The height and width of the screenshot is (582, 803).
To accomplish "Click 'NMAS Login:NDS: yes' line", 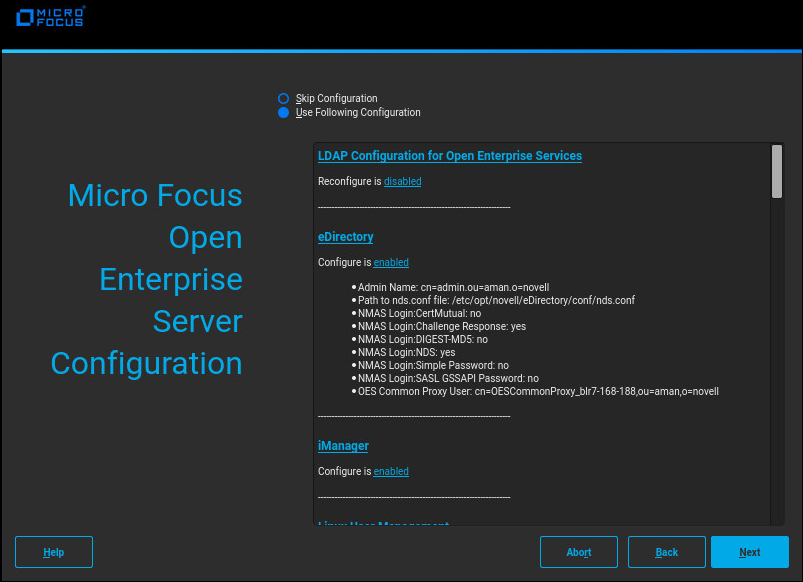I will [407, 352].
